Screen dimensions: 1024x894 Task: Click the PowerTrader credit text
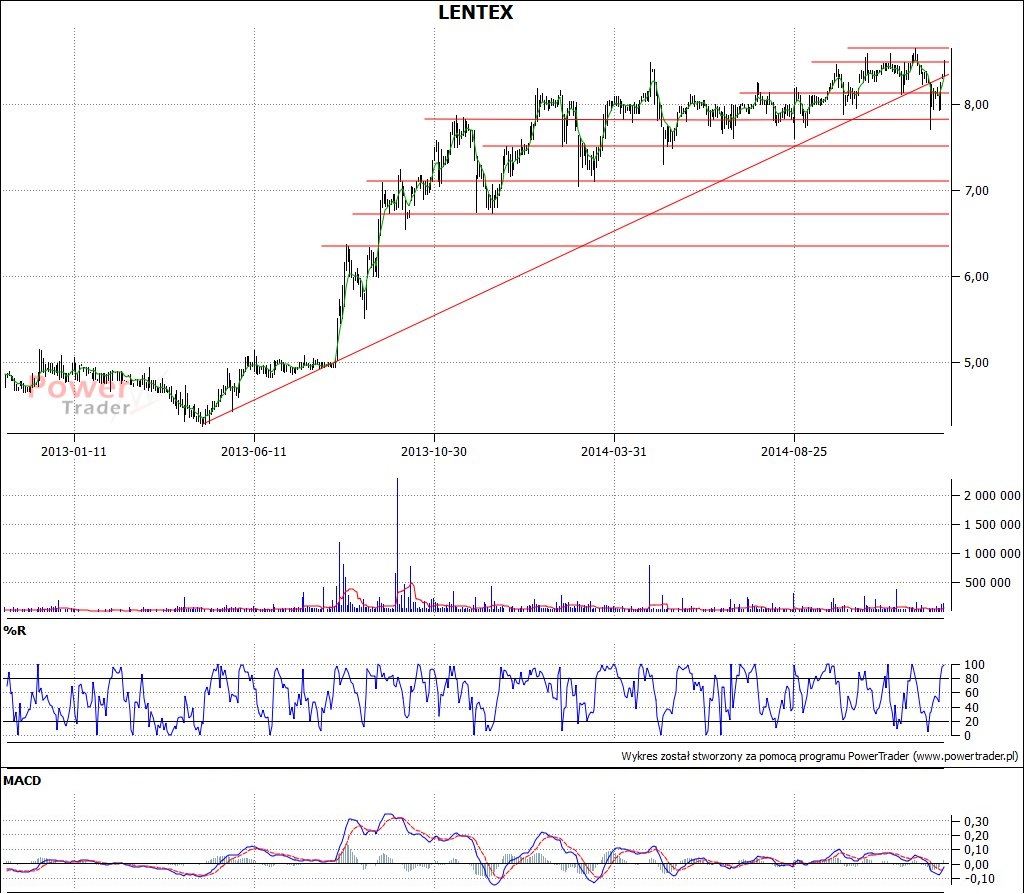(x=820, y=756)
